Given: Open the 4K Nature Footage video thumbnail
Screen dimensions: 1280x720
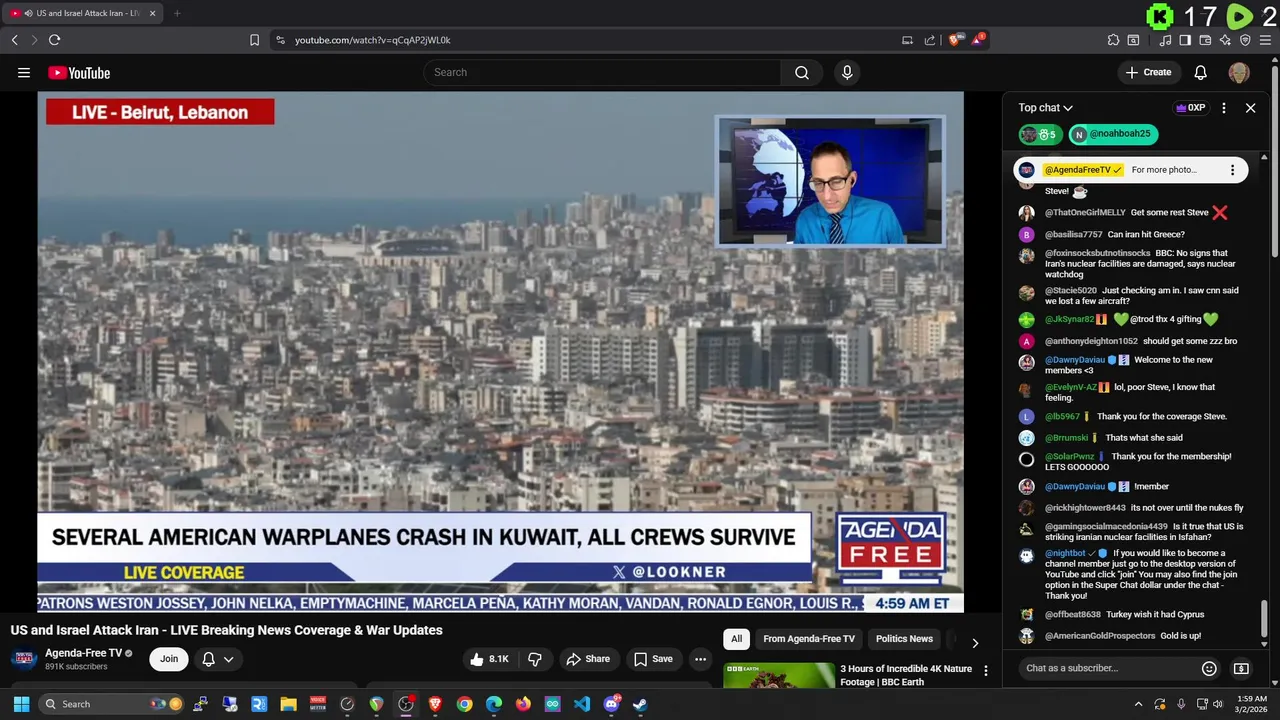Looking at the screenshot, I should click(x=779, y=675).
